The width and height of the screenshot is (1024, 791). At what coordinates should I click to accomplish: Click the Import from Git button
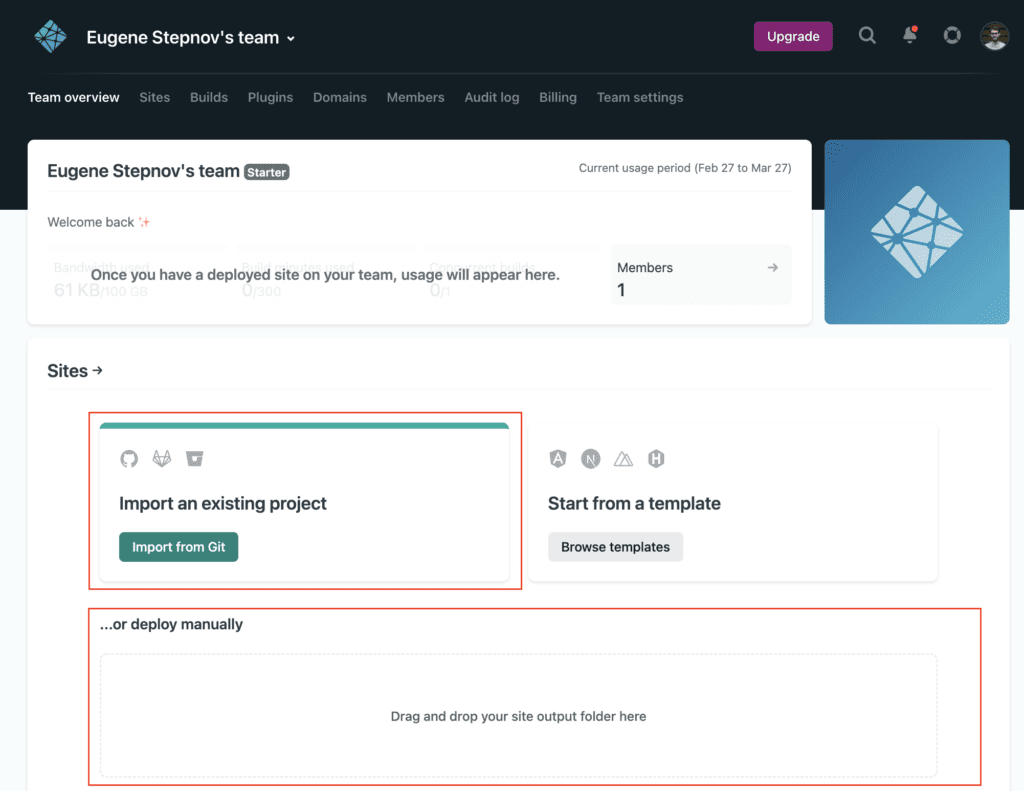coord(178,547)
